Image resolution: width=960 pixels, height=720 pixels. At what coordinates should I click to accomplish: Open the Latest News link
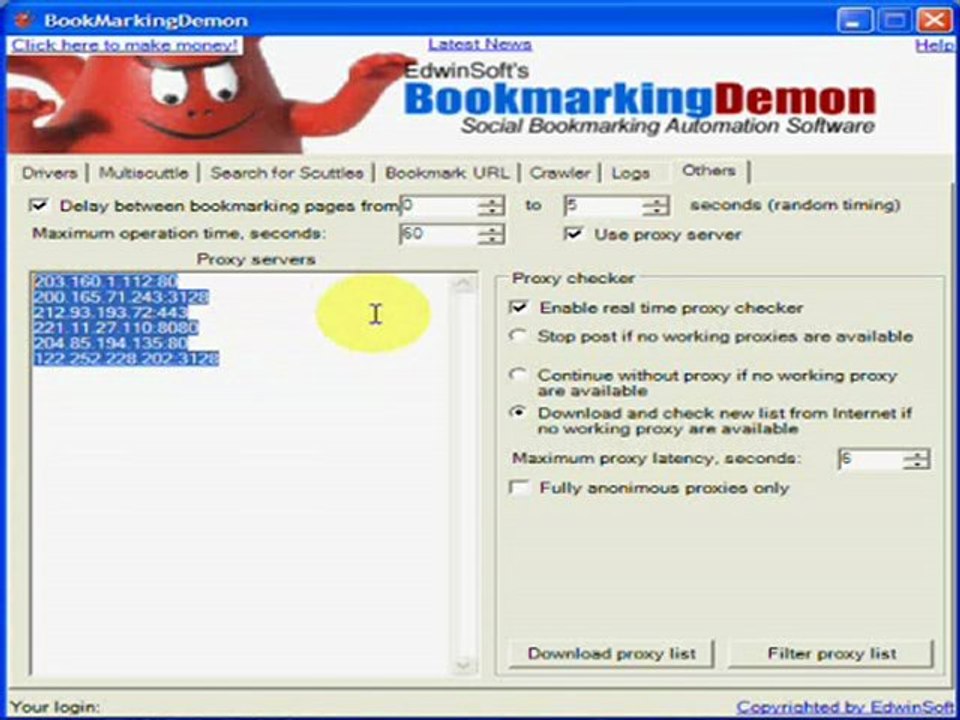point(479,44)
